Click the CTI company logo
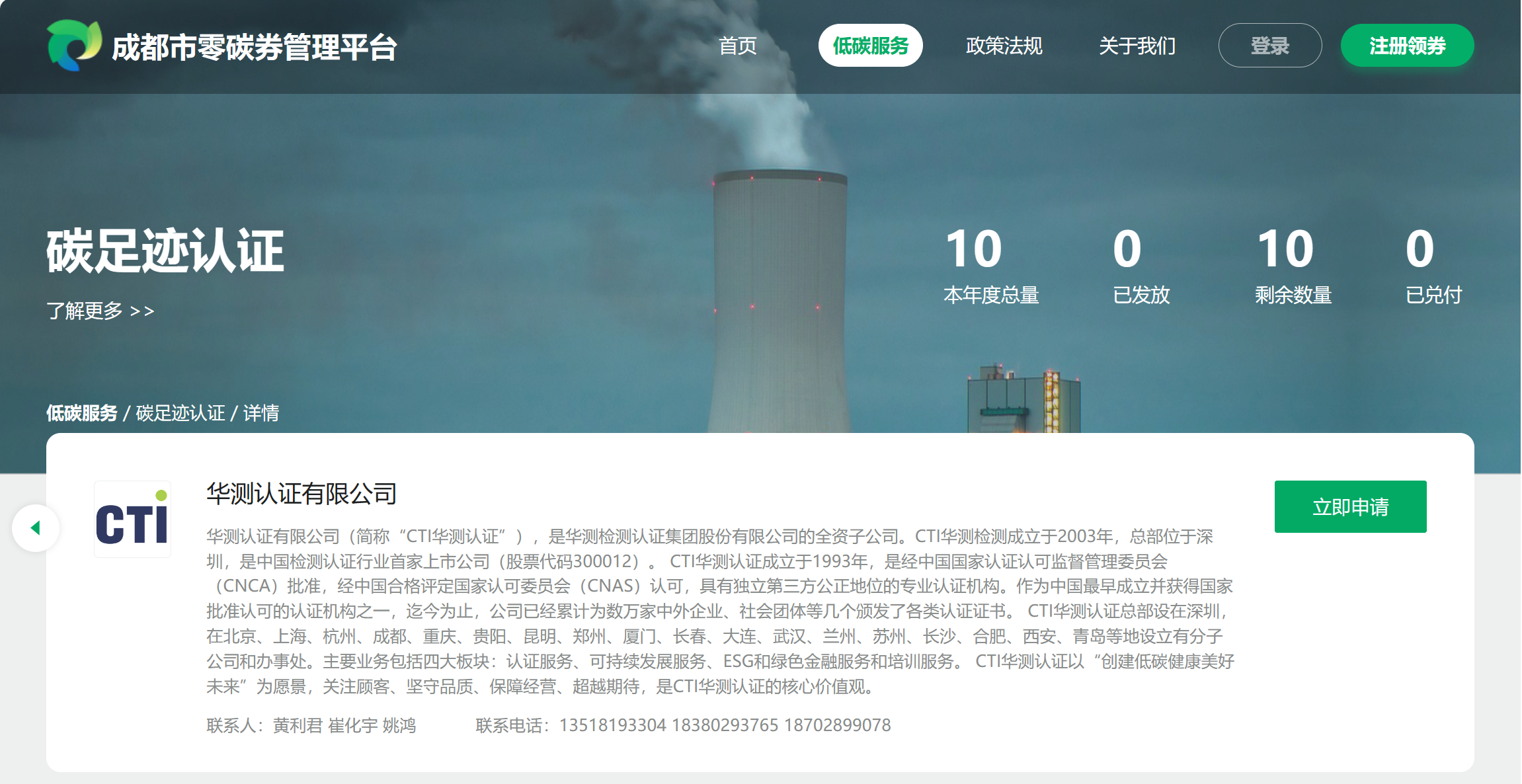Viewport: 1522px width, 784px height. 132,520
